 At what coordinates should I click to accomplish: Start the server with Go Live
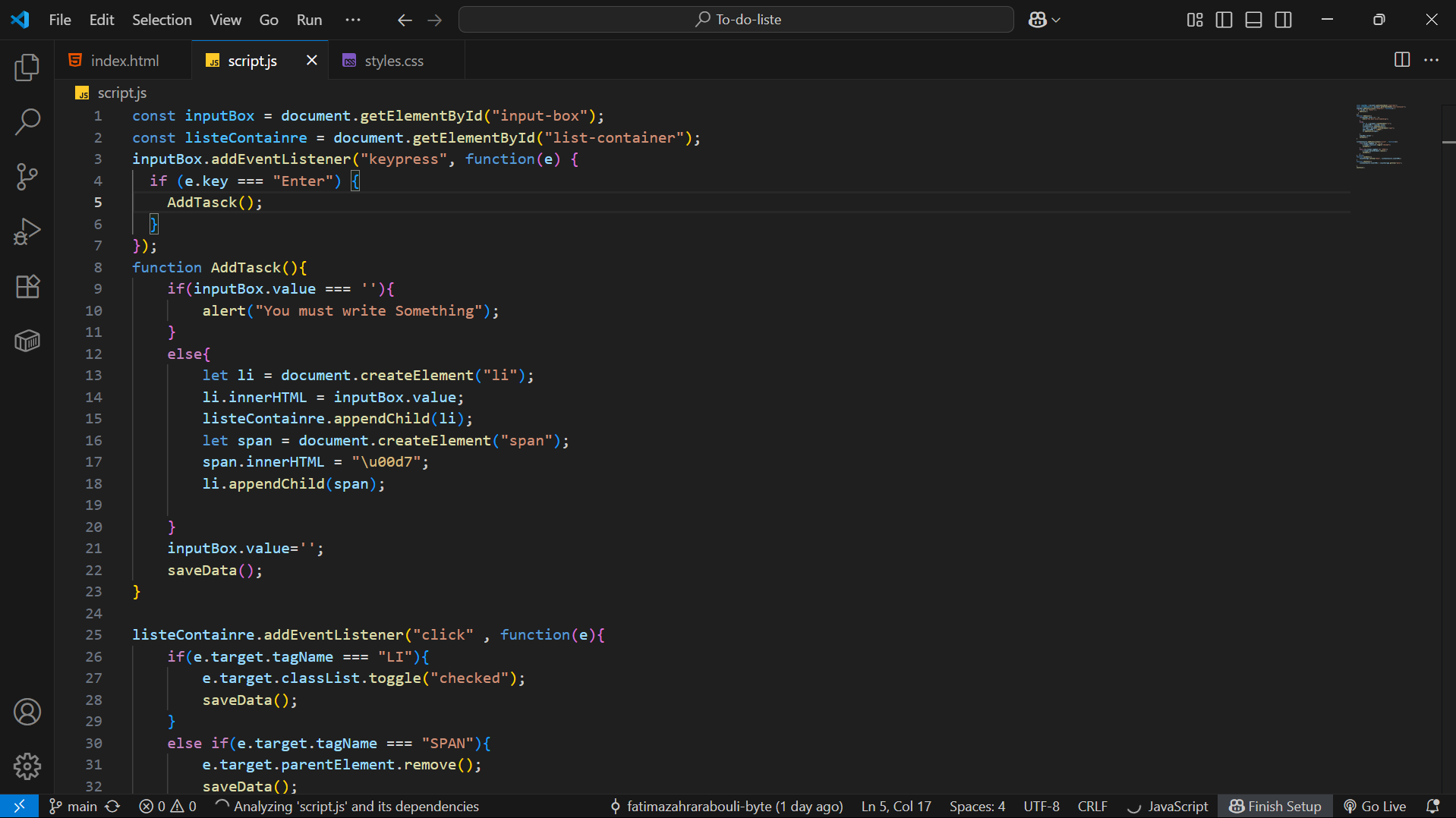tap(1375, 807)
